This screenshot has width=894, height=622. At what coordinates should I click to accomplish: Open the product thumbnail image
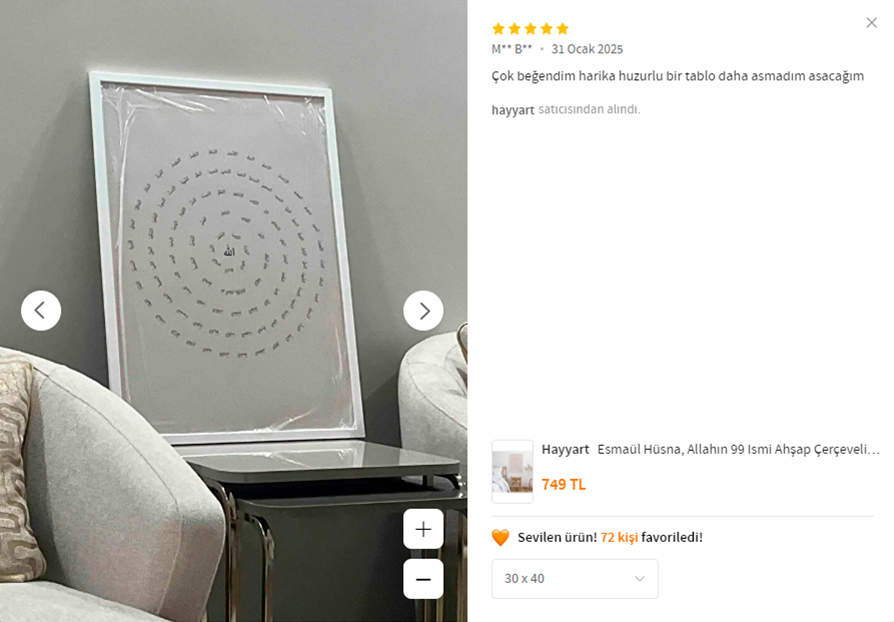[513, 471]
